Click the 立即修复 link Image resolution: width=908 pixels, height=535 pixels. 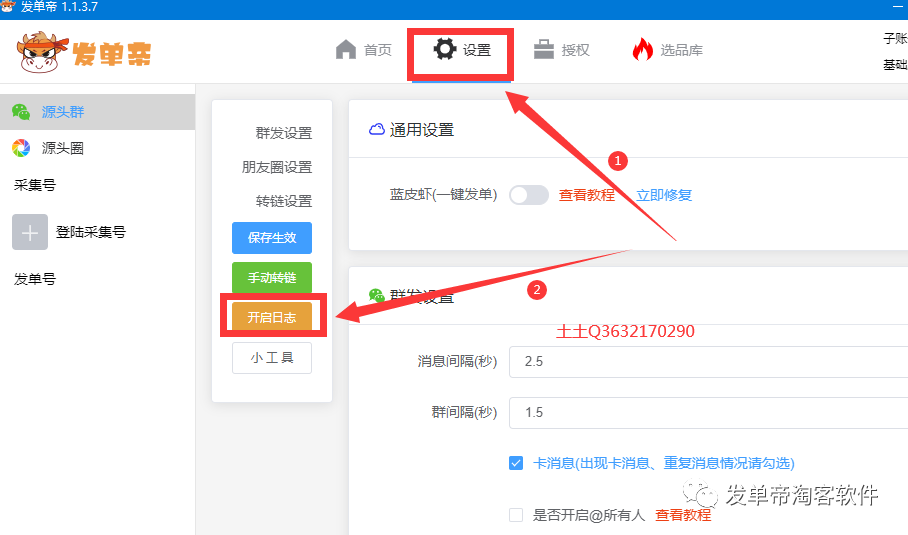click(x=664, y=195)
